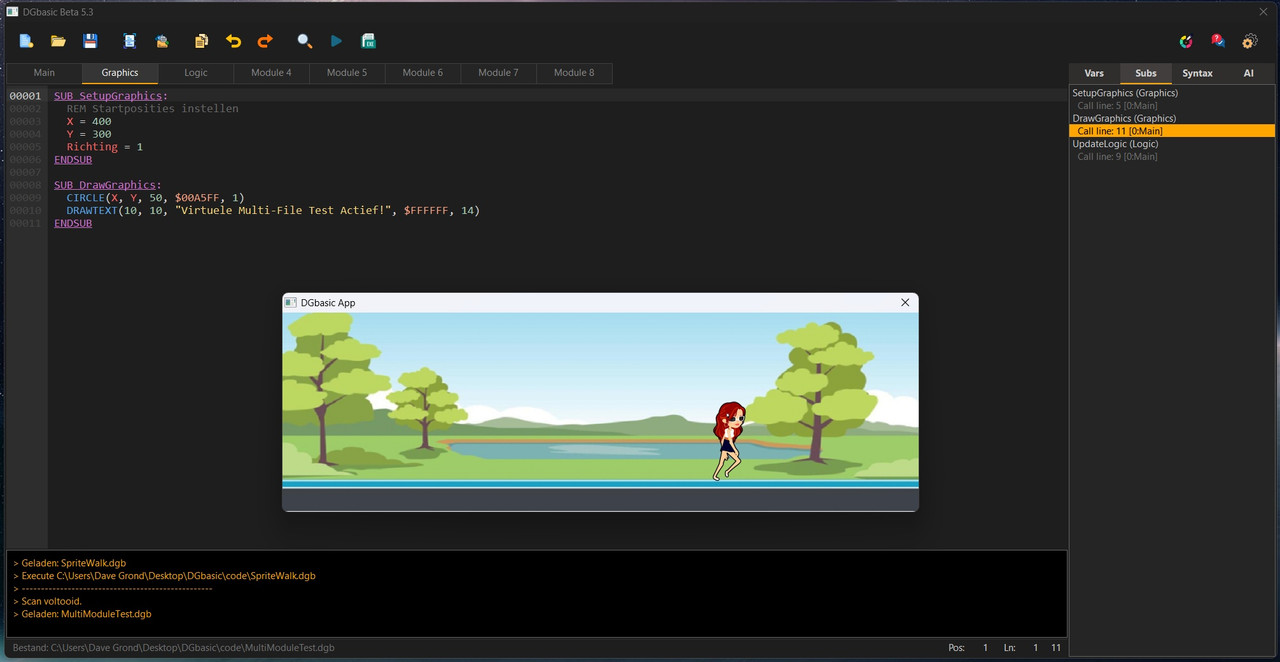Open search with the magnifier icon

coord(305,41)
